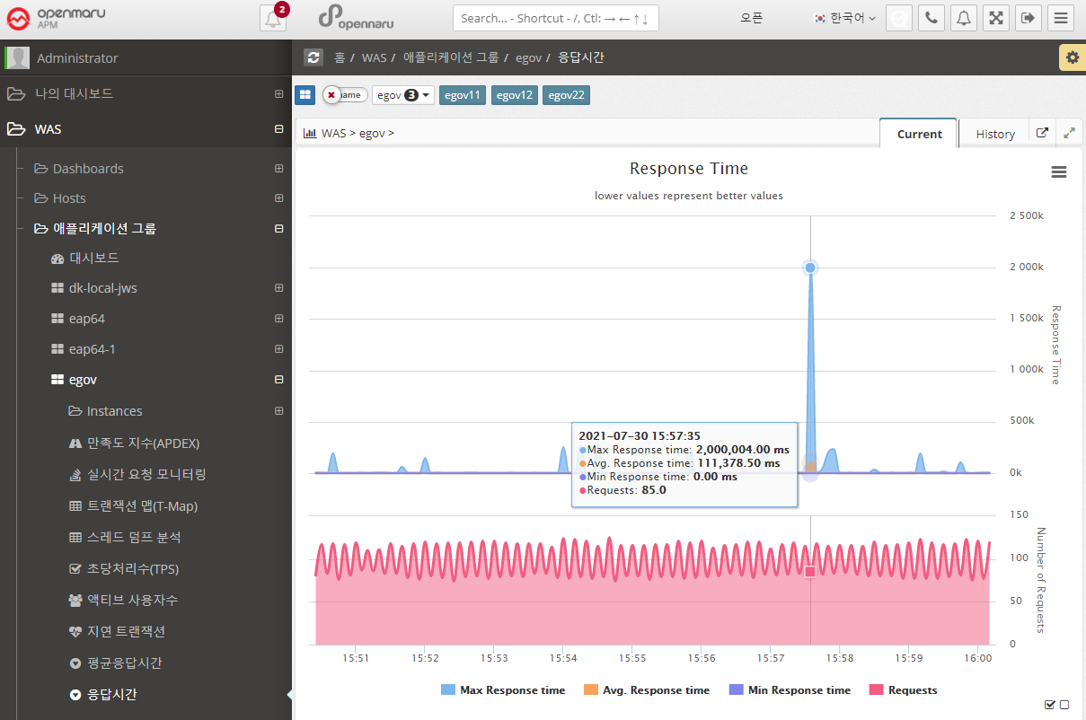Open chart in new window icon
Screen dimensions: 1086x720
[1042, 133]
